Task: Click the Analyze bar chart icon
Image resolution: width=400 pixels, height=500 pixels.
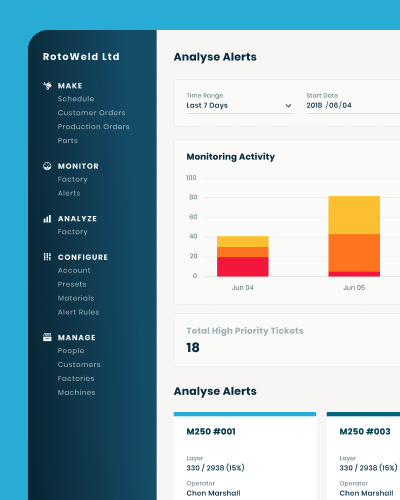Action: tap(47, 219)
